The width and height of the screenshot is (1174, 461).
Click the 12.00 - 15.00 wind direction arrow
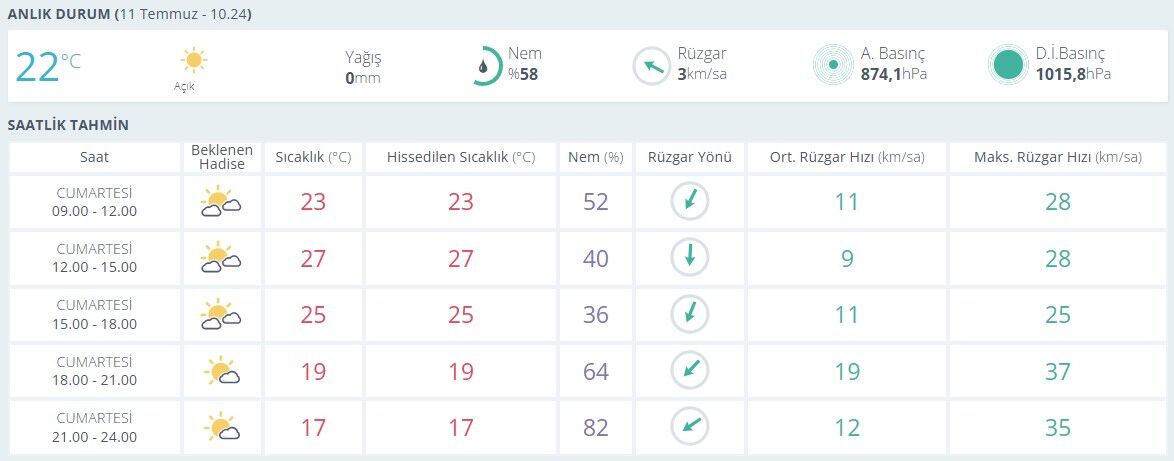click(x=690, y=257)
